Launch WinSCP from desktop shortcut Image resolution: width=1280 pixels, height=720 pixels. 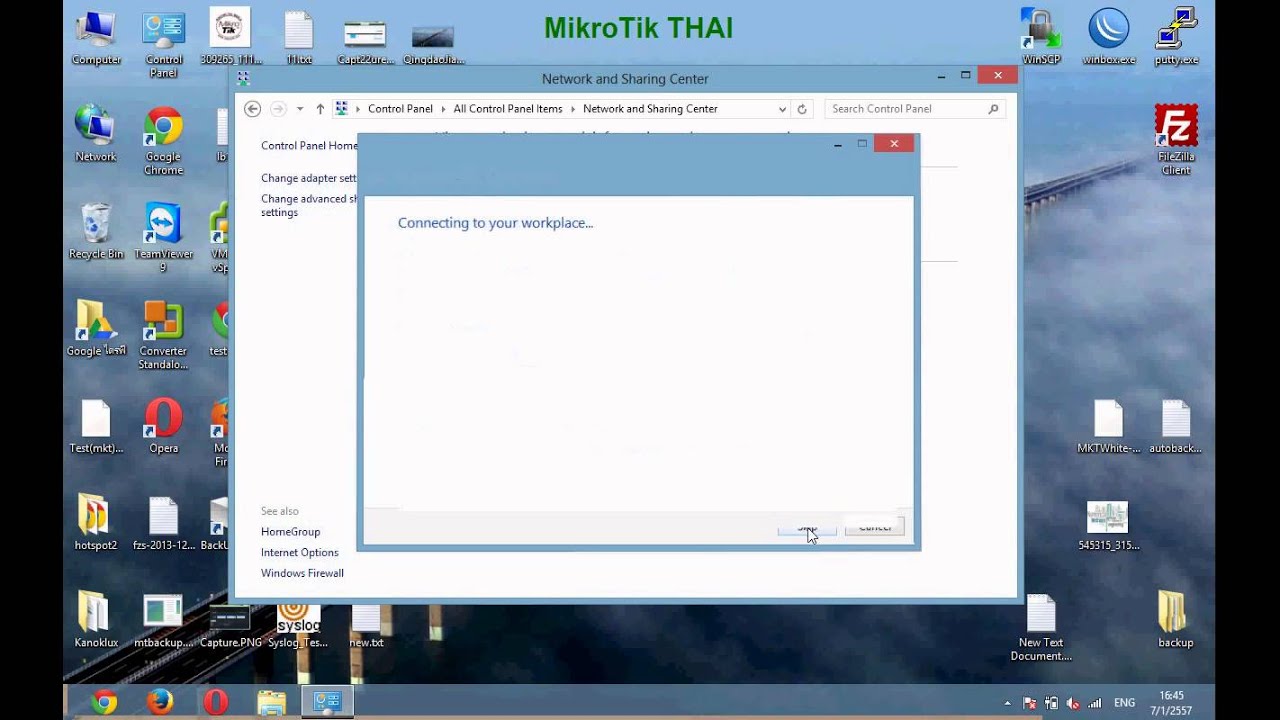[1041, 38]
